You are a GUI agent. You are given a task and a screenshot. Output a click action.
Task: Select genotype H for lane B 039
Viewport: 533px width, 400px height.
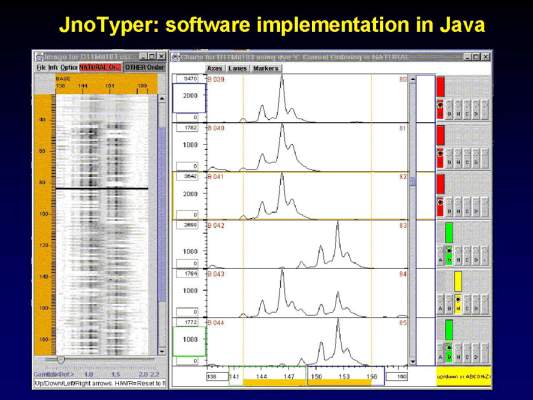click(458, 109)
